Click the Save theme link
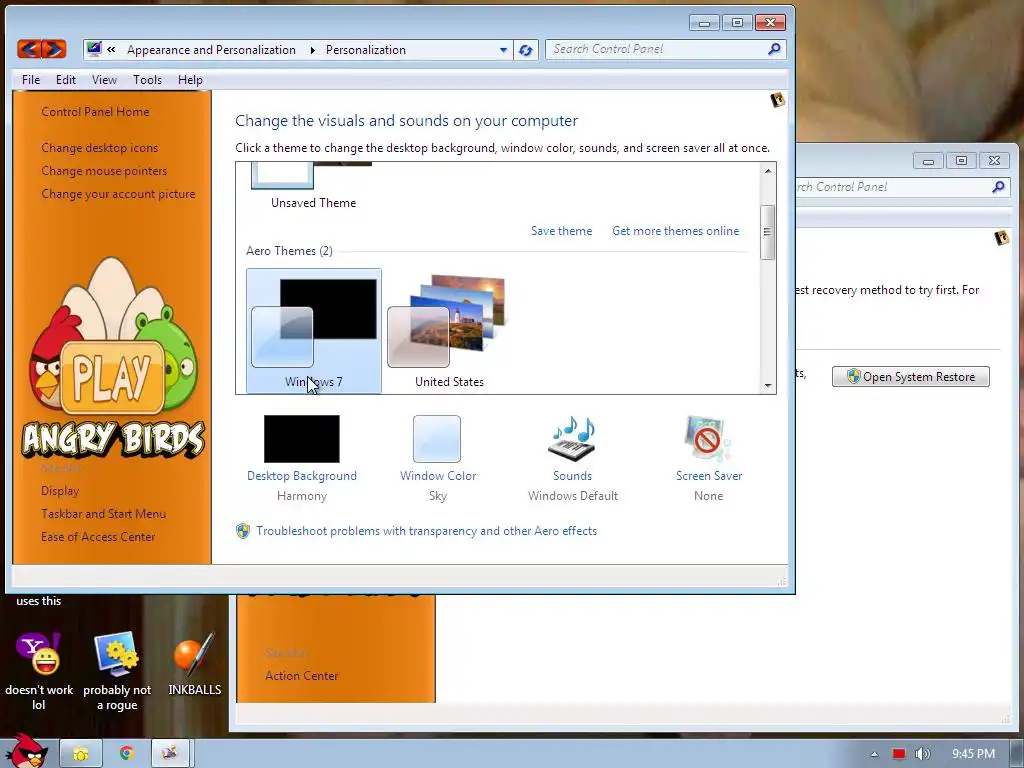 pos(562,231)
